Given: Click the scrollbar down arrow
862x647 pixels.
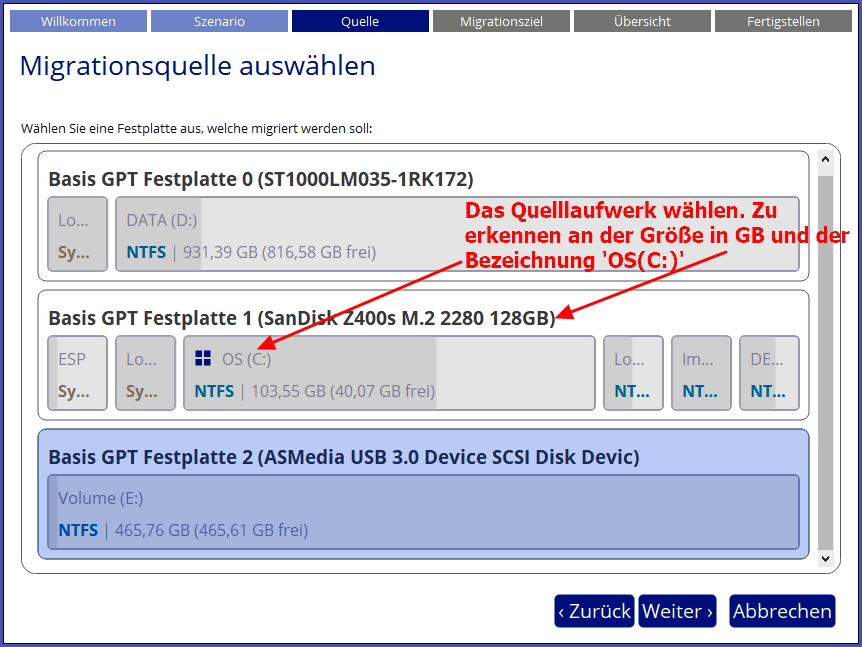Looking at the screenshot, I should [x=824, y=558].
